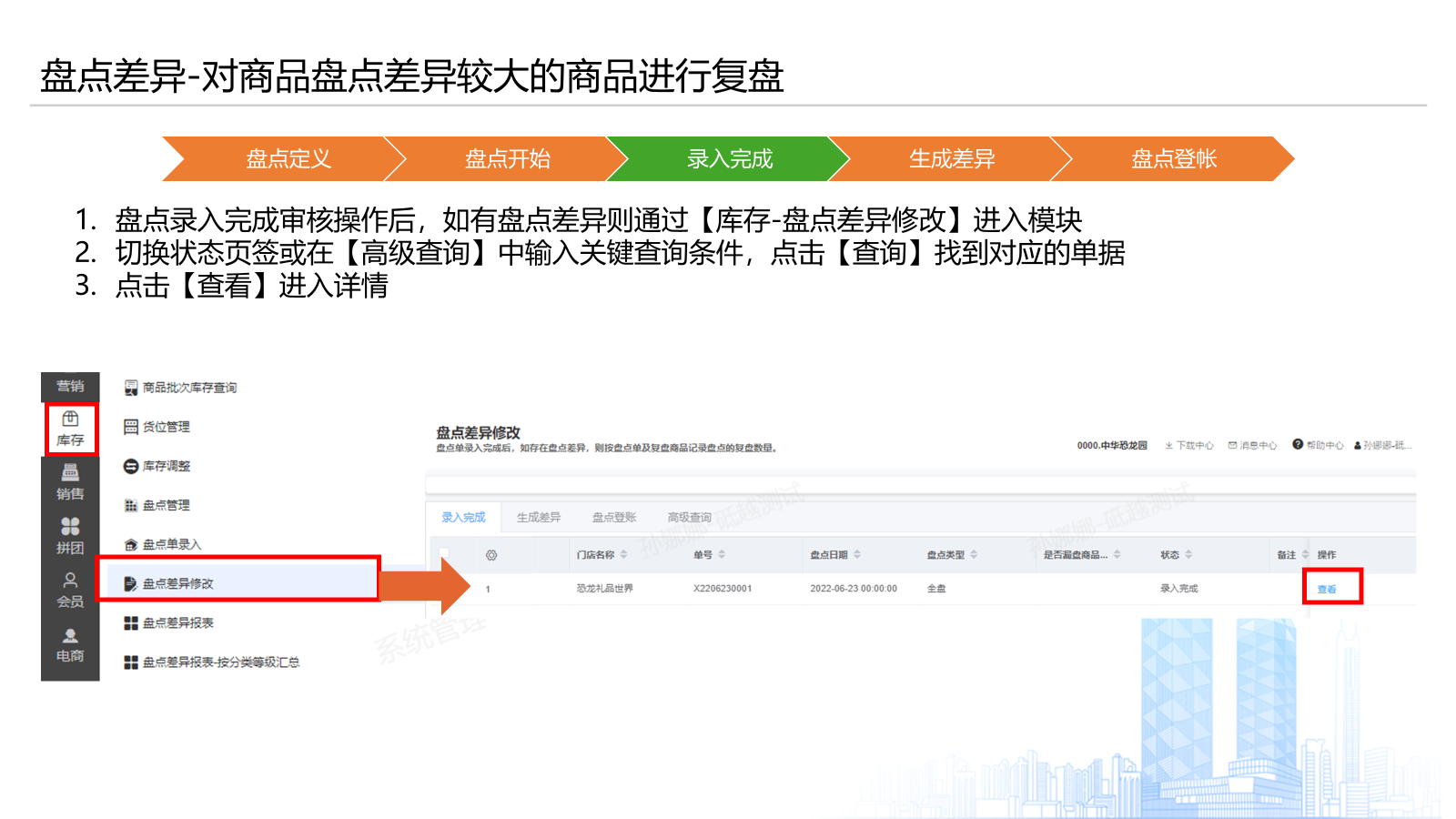1456x819 pixels.
Task: Open 盘点差异报表-按分类等级汇总 report entry
Action: [212, 662]
